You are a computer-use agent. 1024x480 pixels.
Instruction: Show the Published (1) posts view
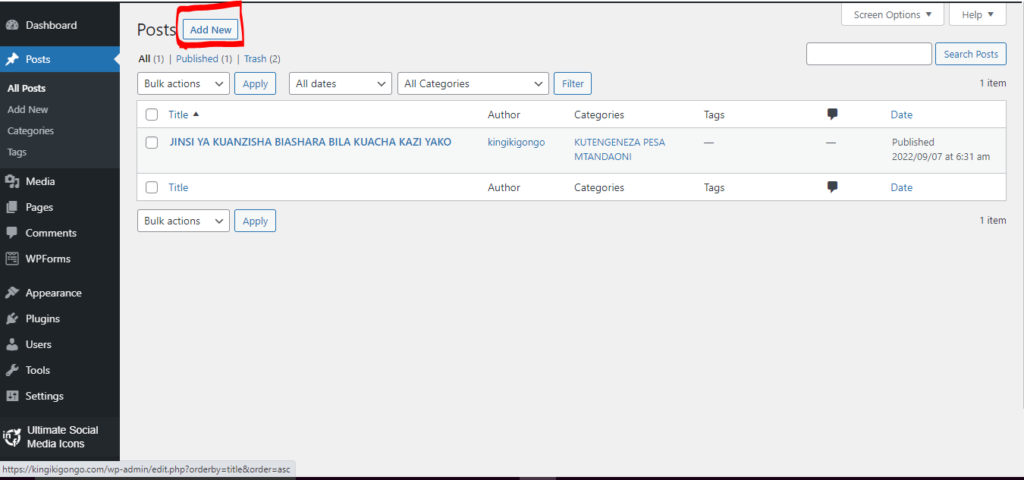tap(204, 59)
